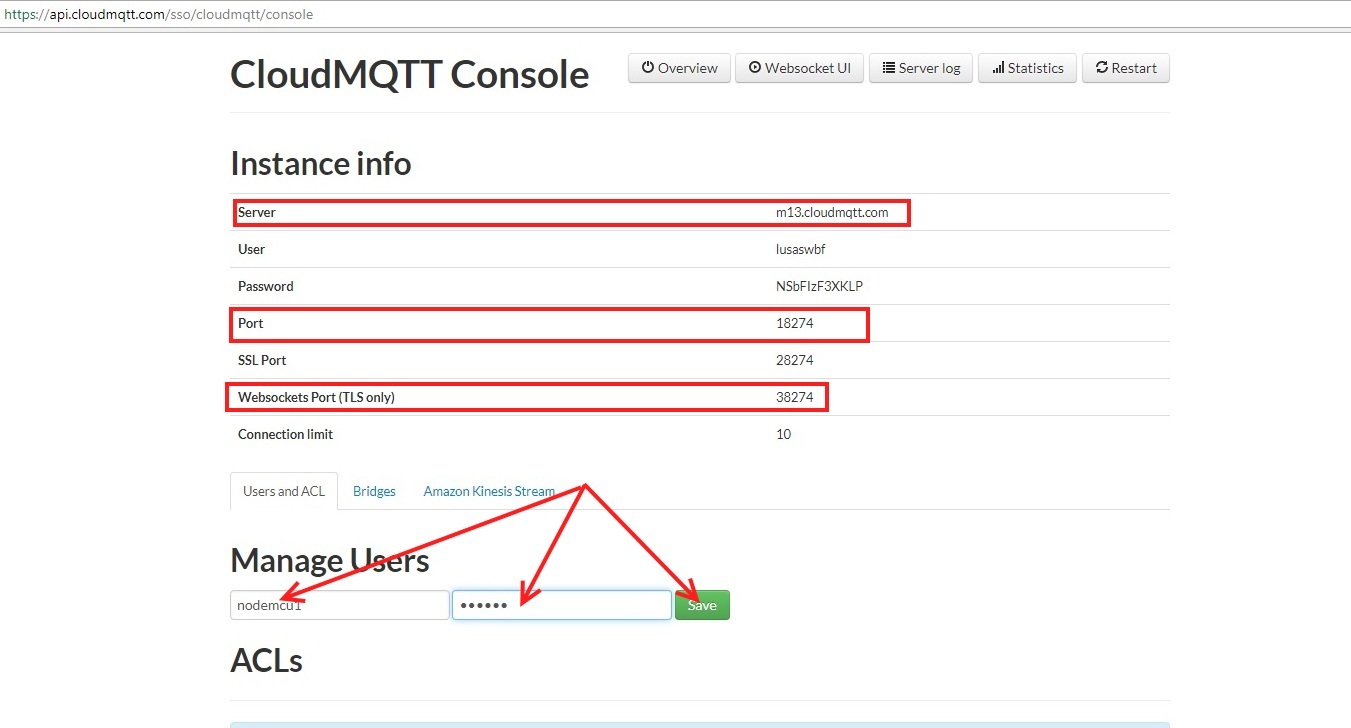The image size is (1351, 728).
Task: Select the SSL port value 28274
Action: (794, 360)
